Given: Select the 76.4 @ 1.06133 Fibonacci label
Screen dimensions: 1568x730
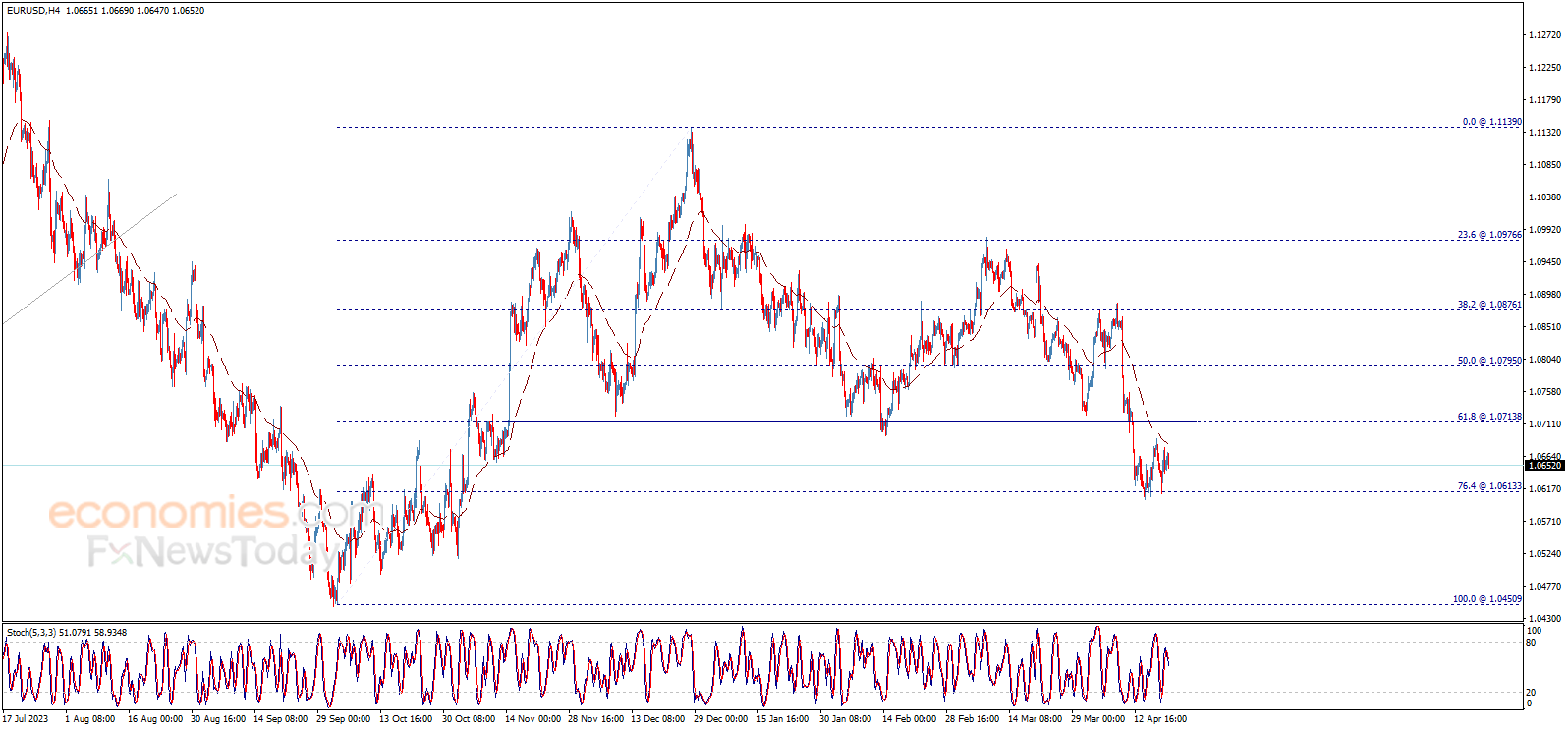Looking at the screenshot, I should click(x=1489, y=486).
